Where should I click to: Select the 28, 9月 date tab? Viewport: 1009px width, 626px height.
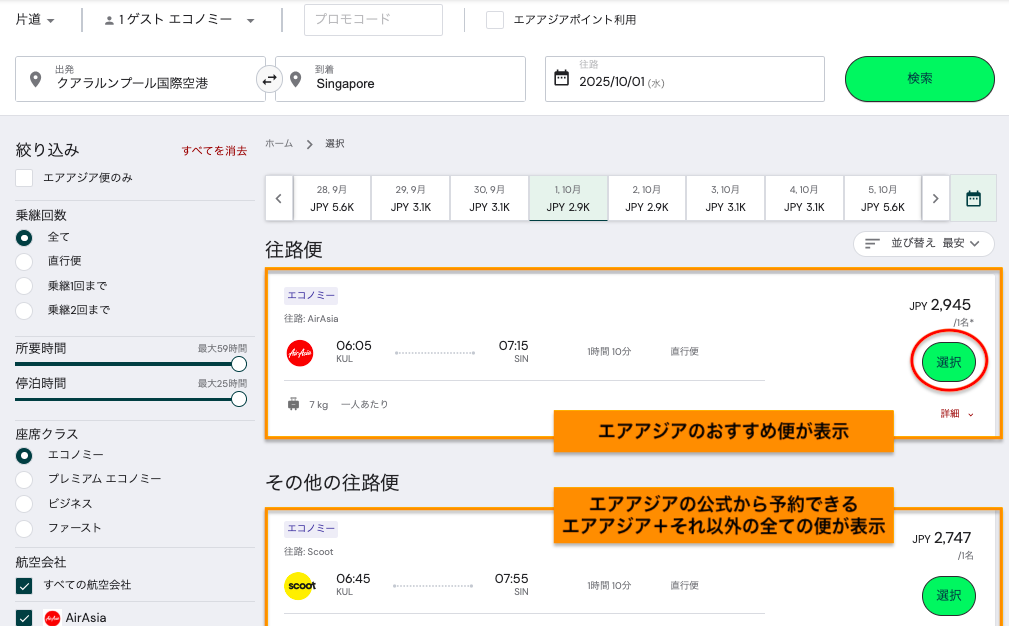(332, 198)
